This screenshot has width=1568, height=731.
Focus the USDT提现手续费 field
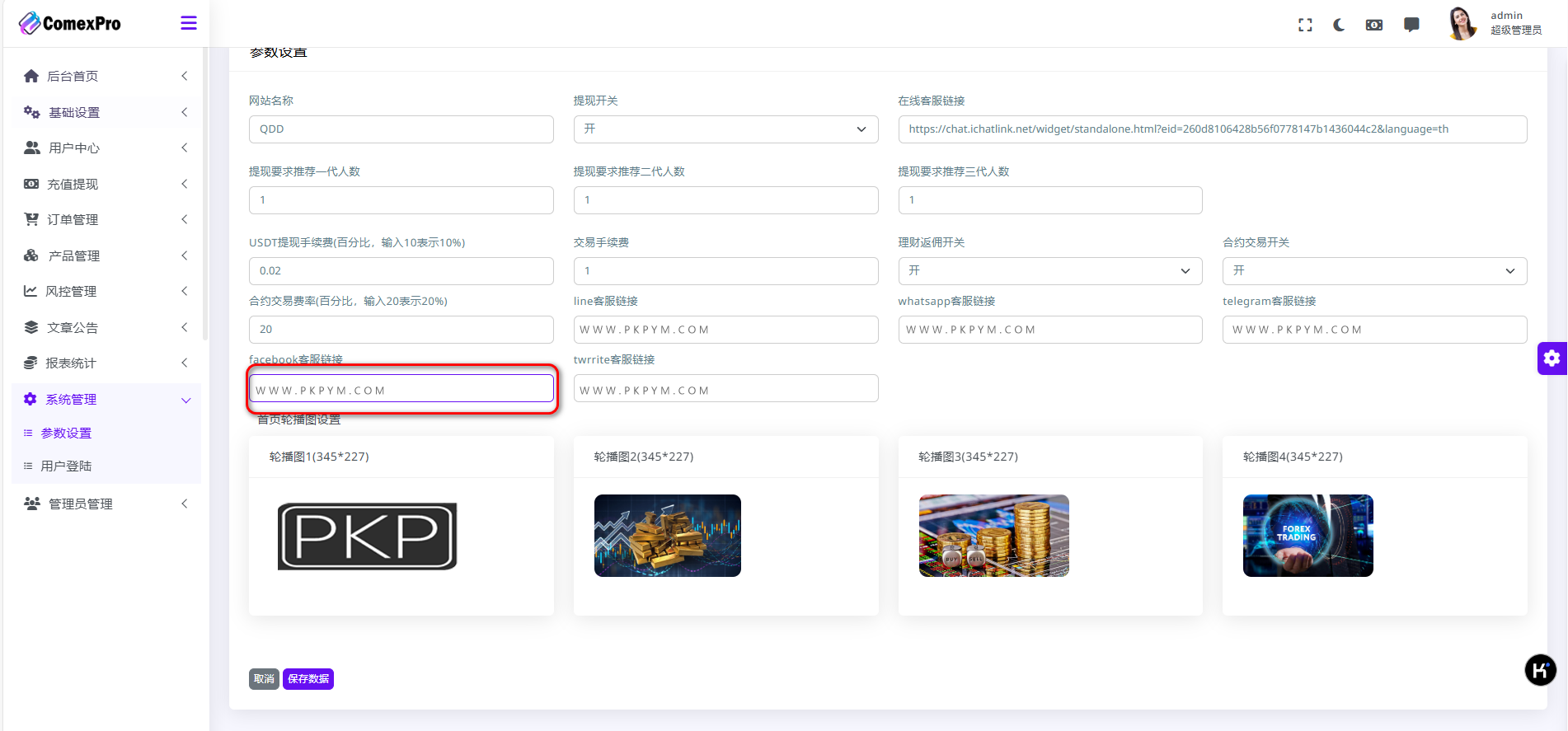(401, 271)
